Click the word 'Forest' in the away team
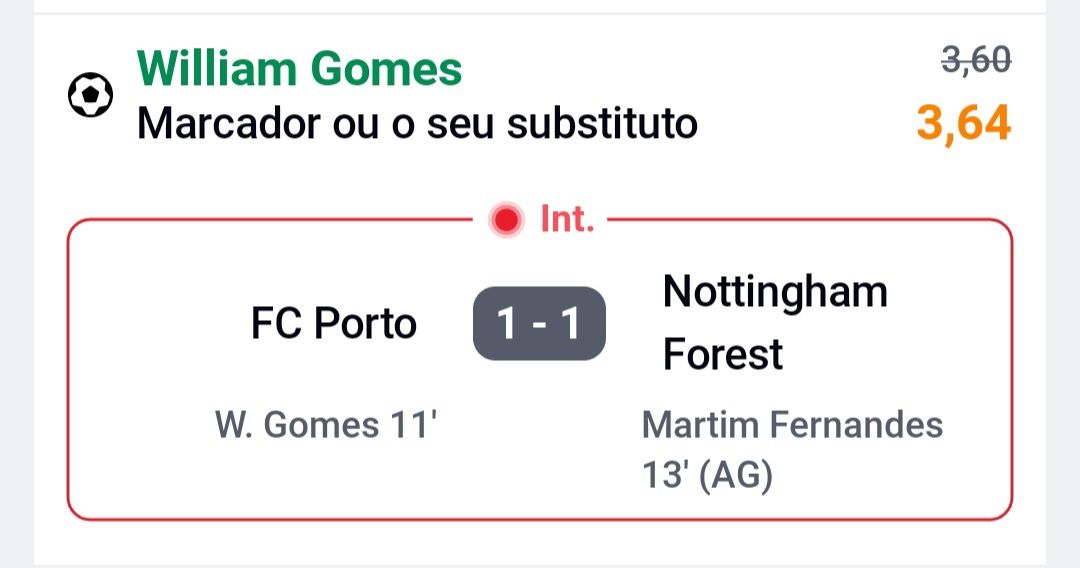 [x=723, y=355]
